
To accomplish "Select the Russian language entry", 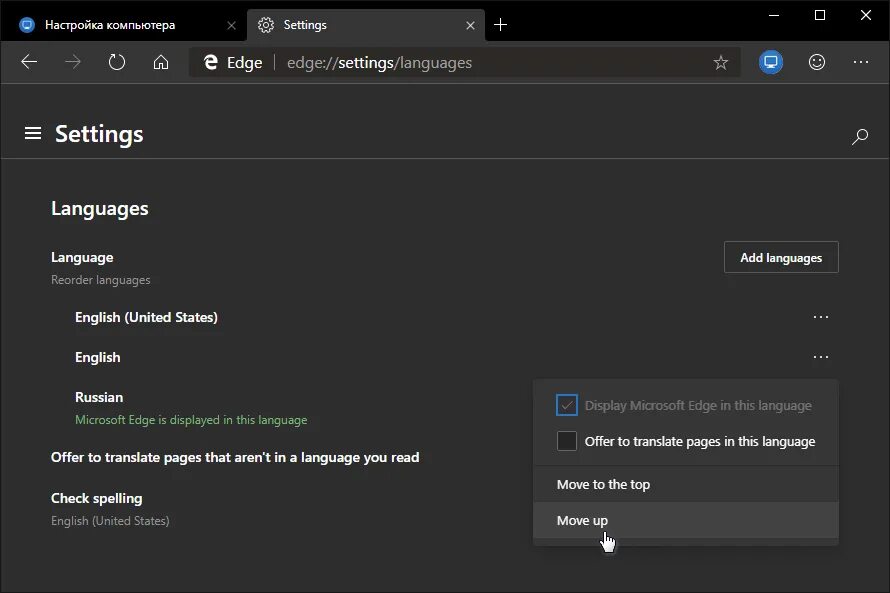I will coord(99,397).
